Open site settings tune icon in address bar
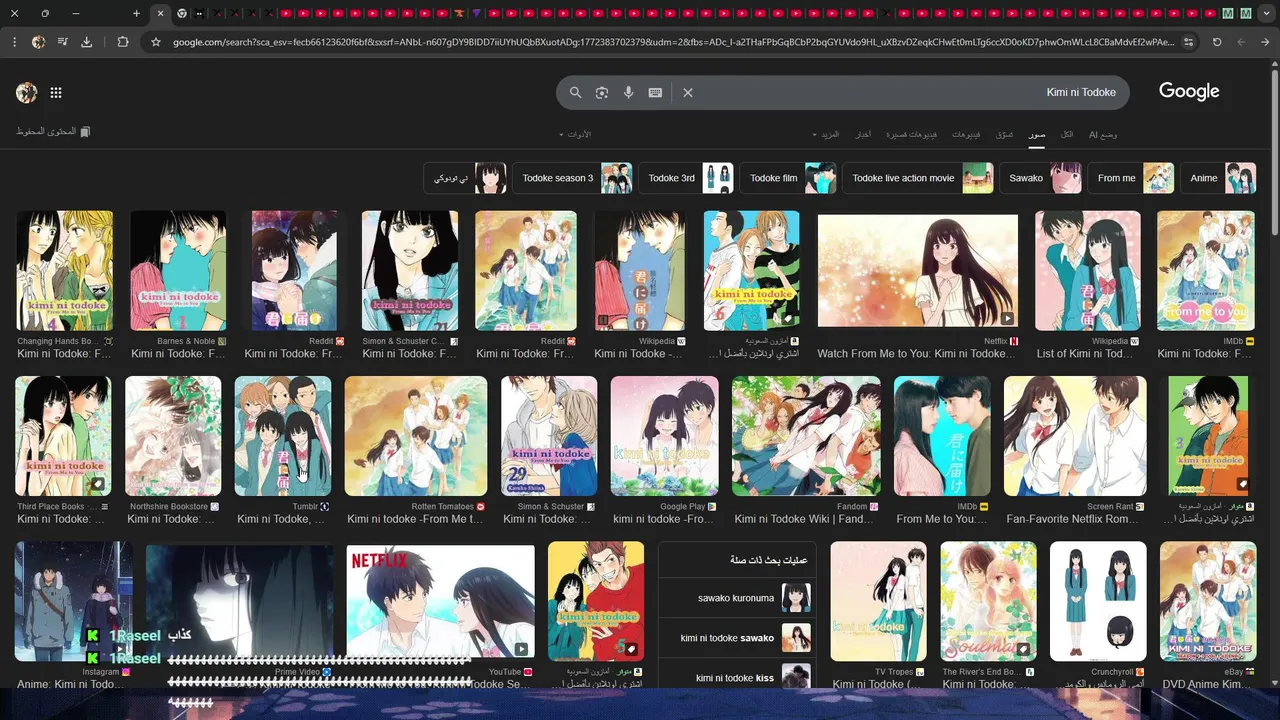Screen dimensions: 1280x720 [x=1188, y=42]
